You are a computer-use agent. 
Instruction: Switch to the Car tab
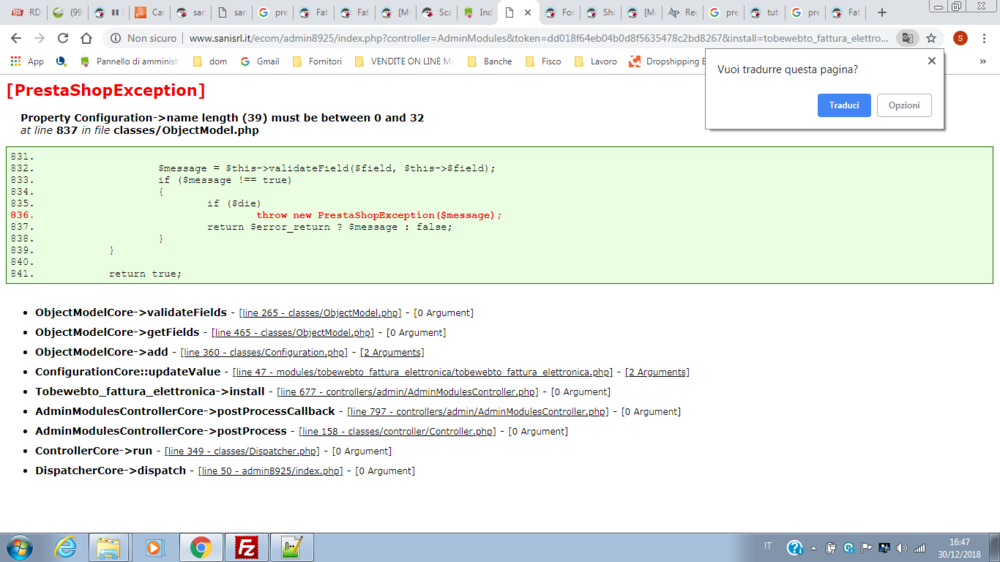[149, 12]
